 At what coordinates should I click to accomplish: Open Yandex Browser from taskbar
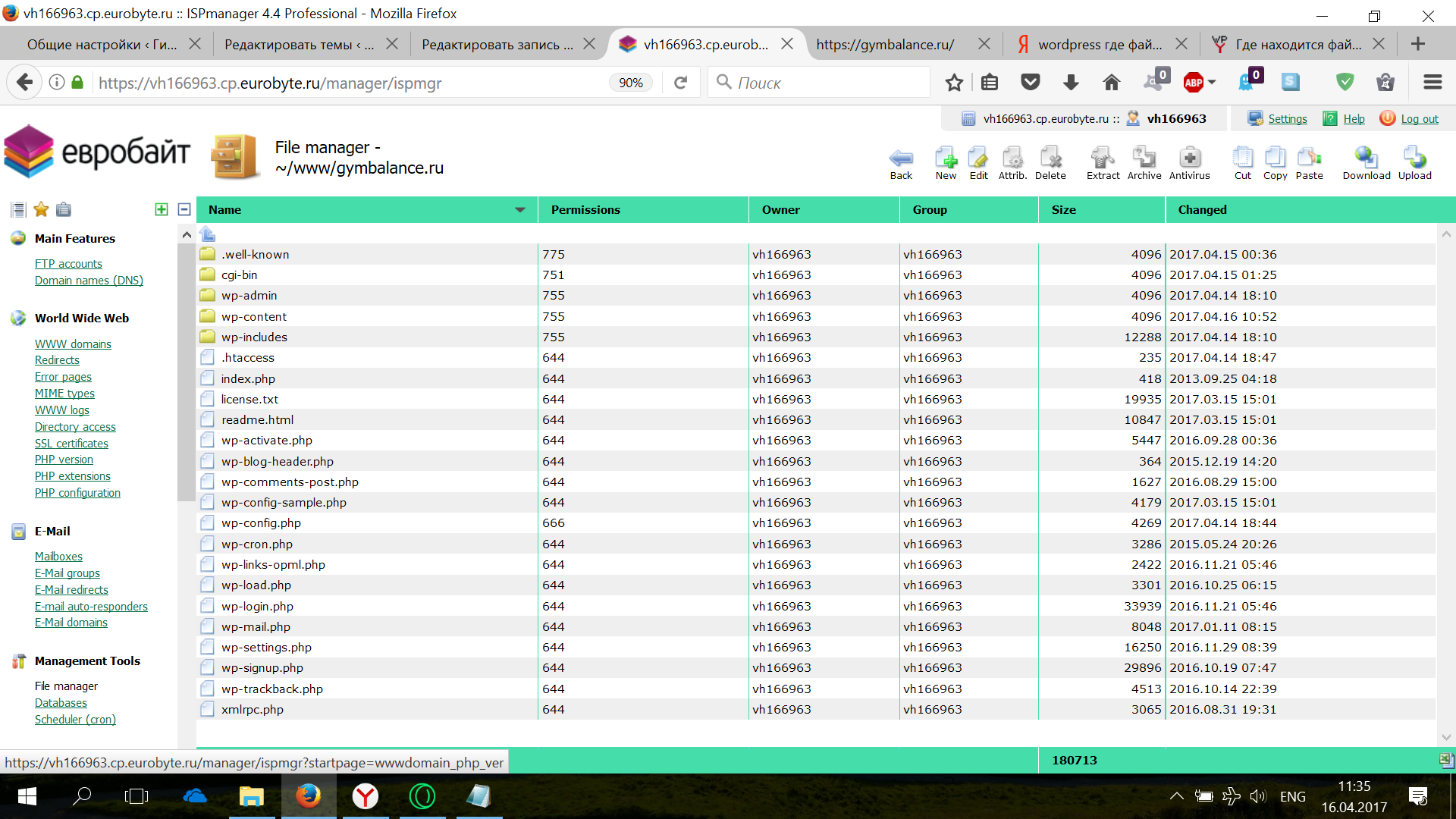[x=366, y=796]
